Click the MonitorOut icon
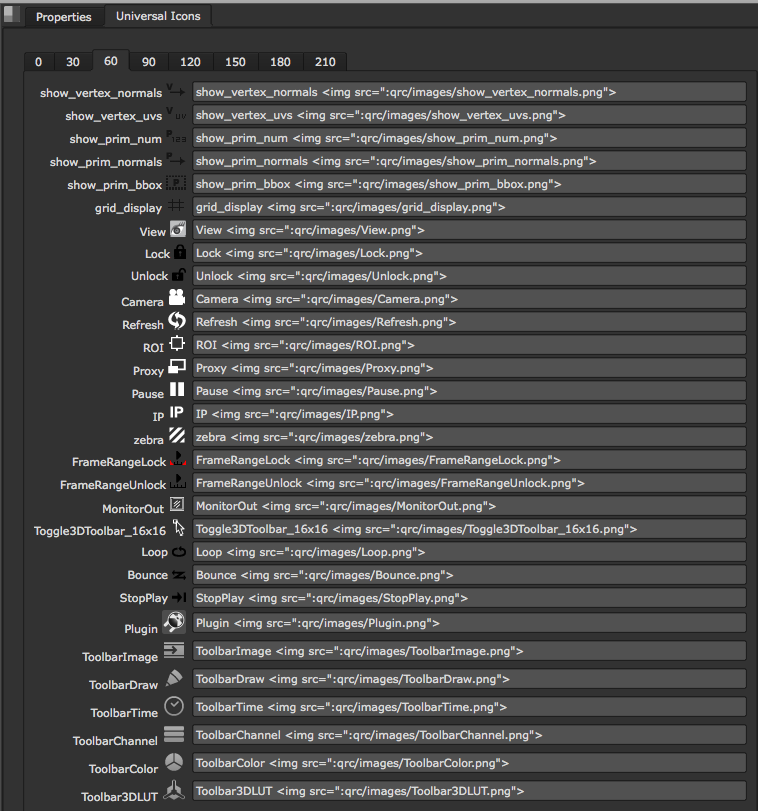Screen dimensions: 758x811 [x=177, y=504]
